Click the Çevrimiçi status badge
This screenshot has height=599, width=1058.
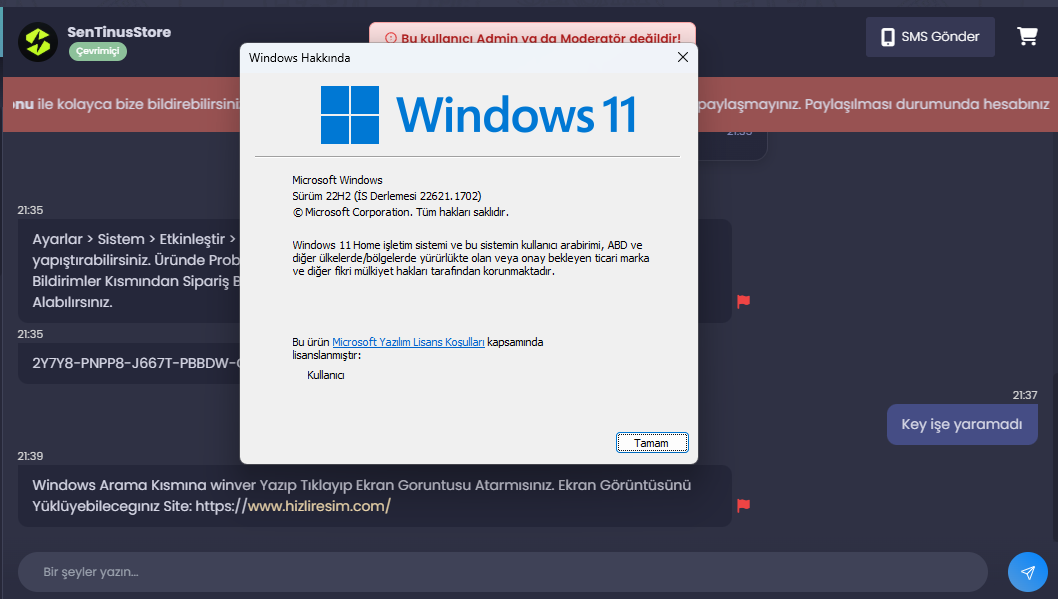98,51
